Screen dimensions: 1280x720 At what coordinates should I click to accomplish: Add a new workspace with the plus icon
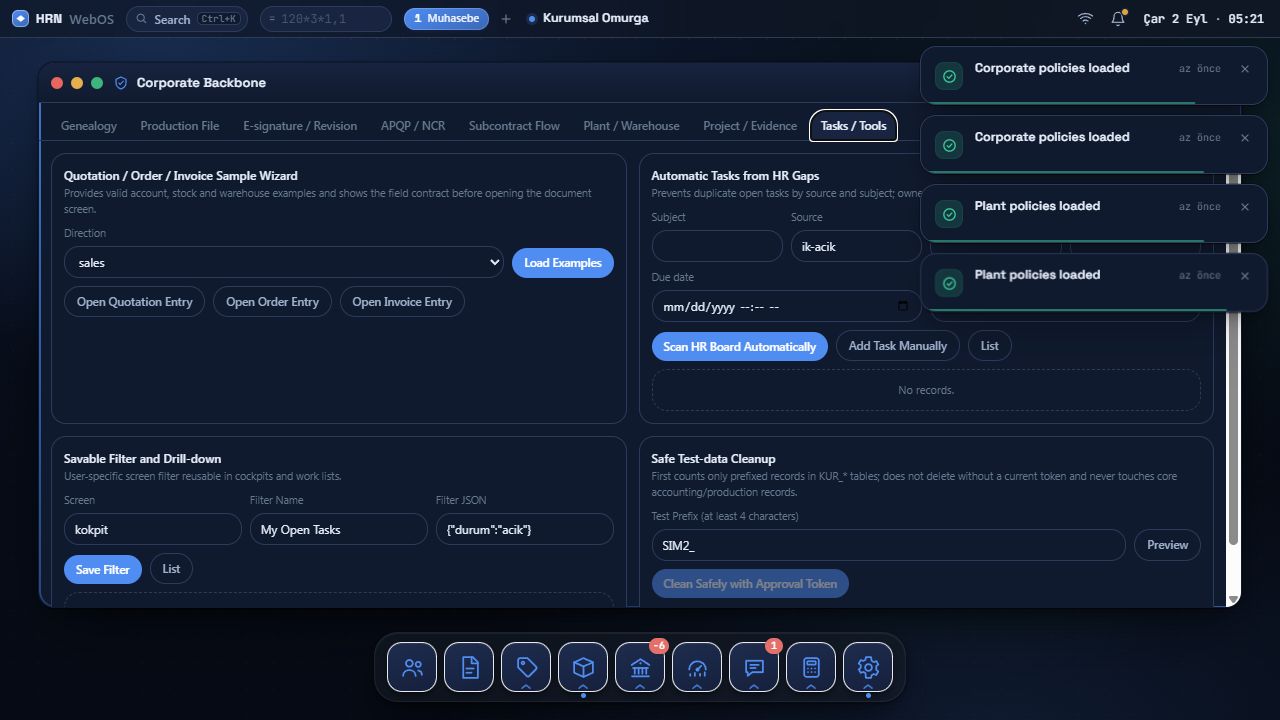tap(506, 19)
